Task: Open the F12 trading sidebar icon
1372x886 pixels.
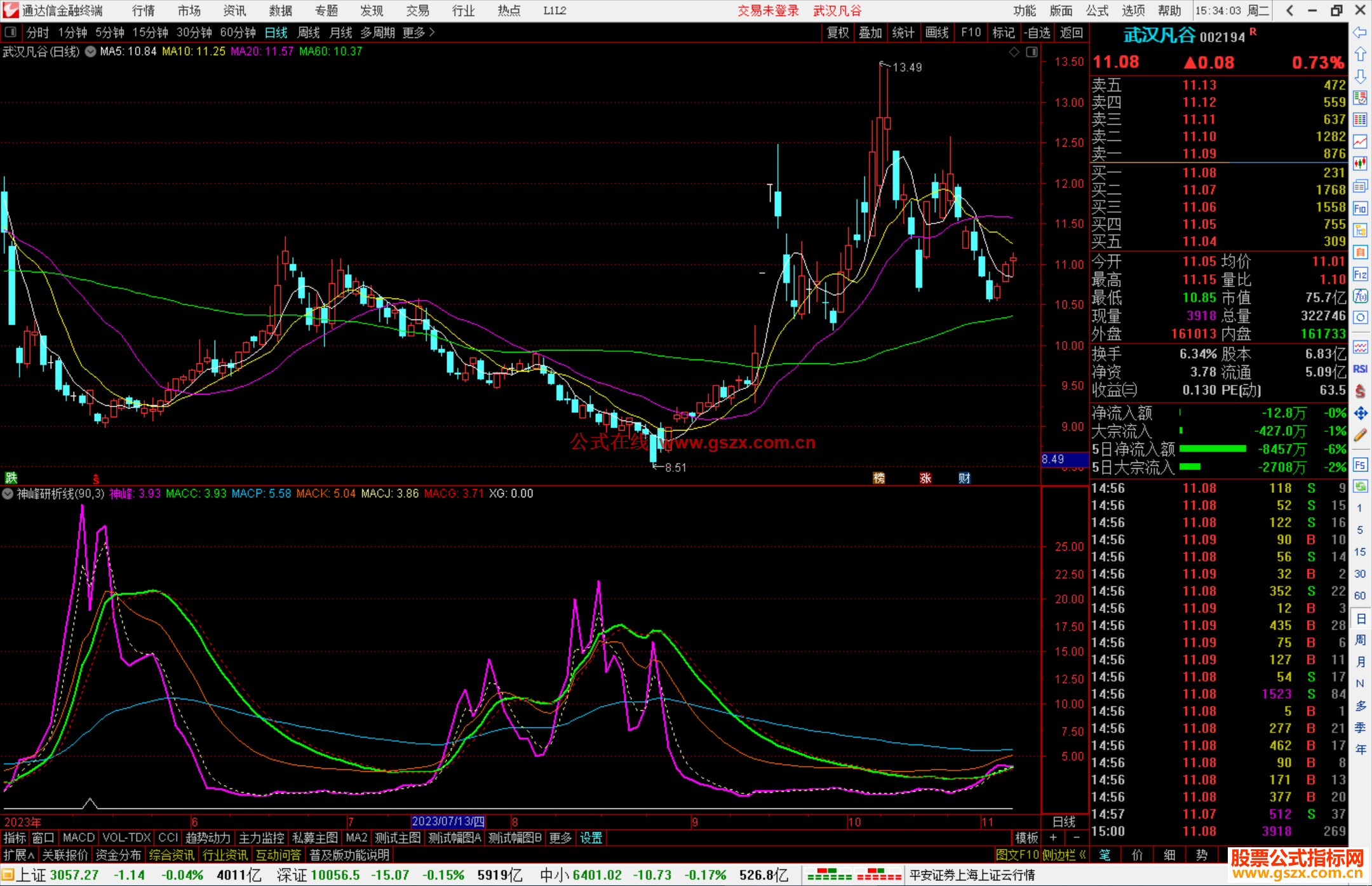Action: pyautogui.click(x=1360, y=274)
